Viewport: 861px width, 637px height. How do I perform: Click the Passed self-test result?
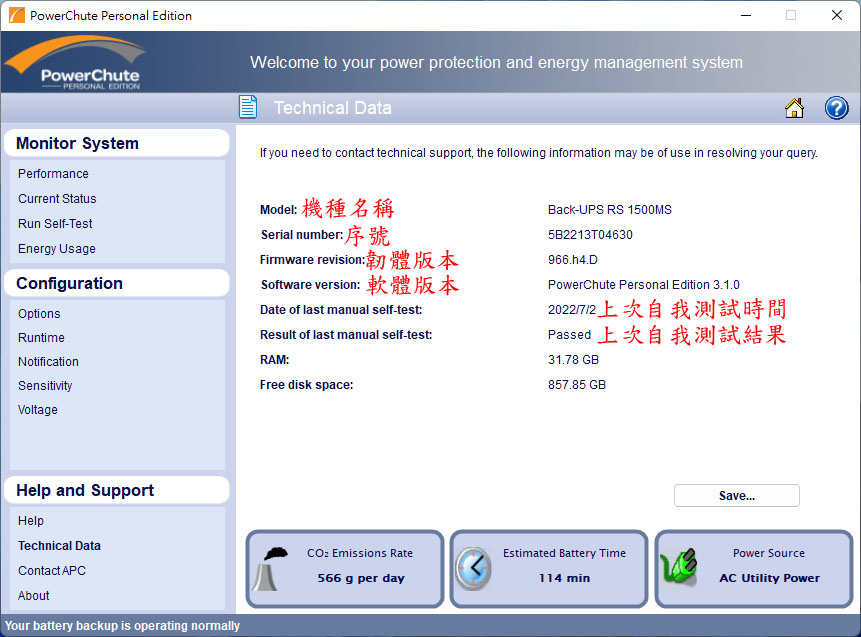pos(569,335)
